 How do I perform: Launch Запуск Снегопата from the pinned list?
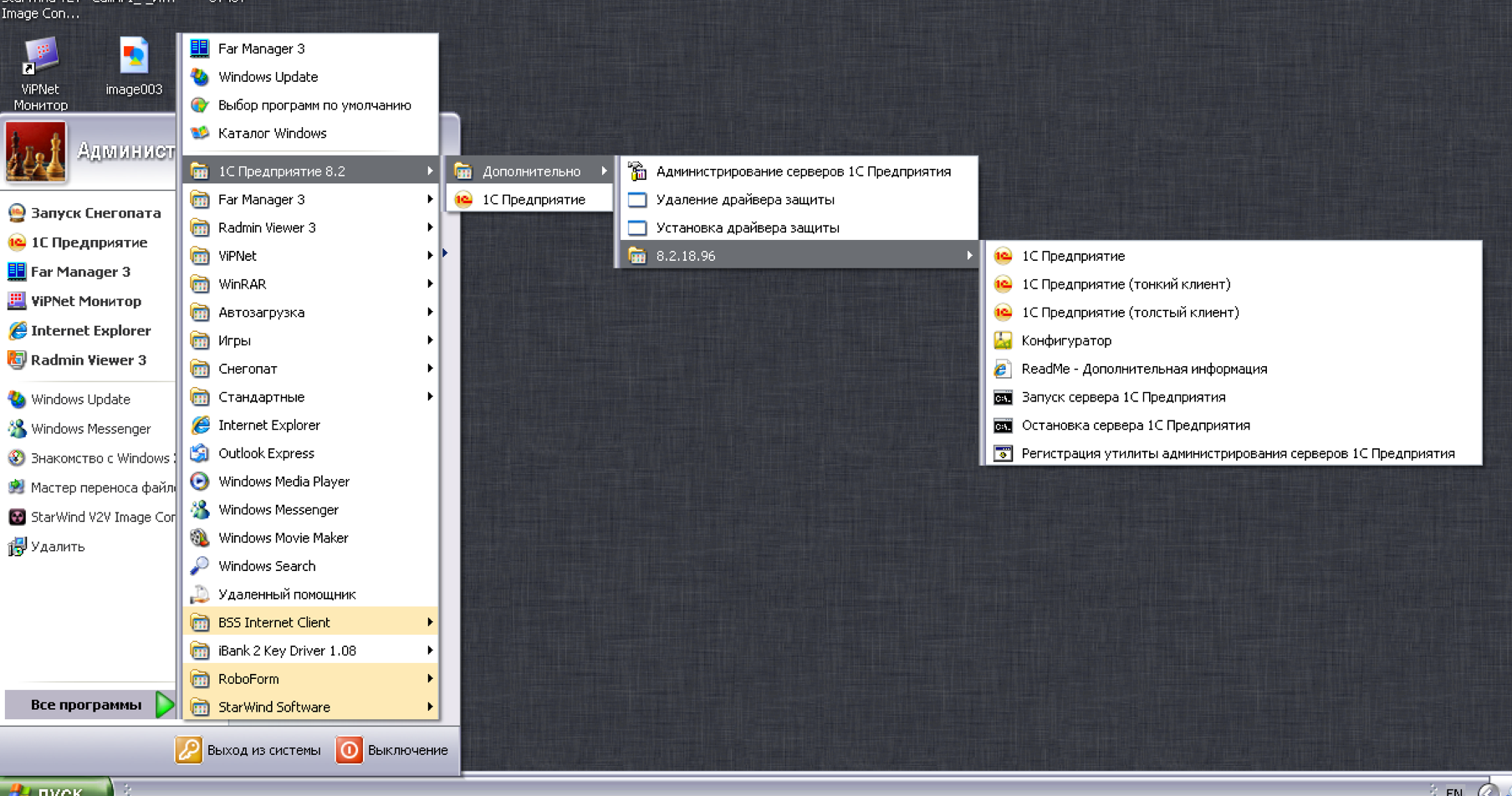pyautogui.click(x=87, y=213)
